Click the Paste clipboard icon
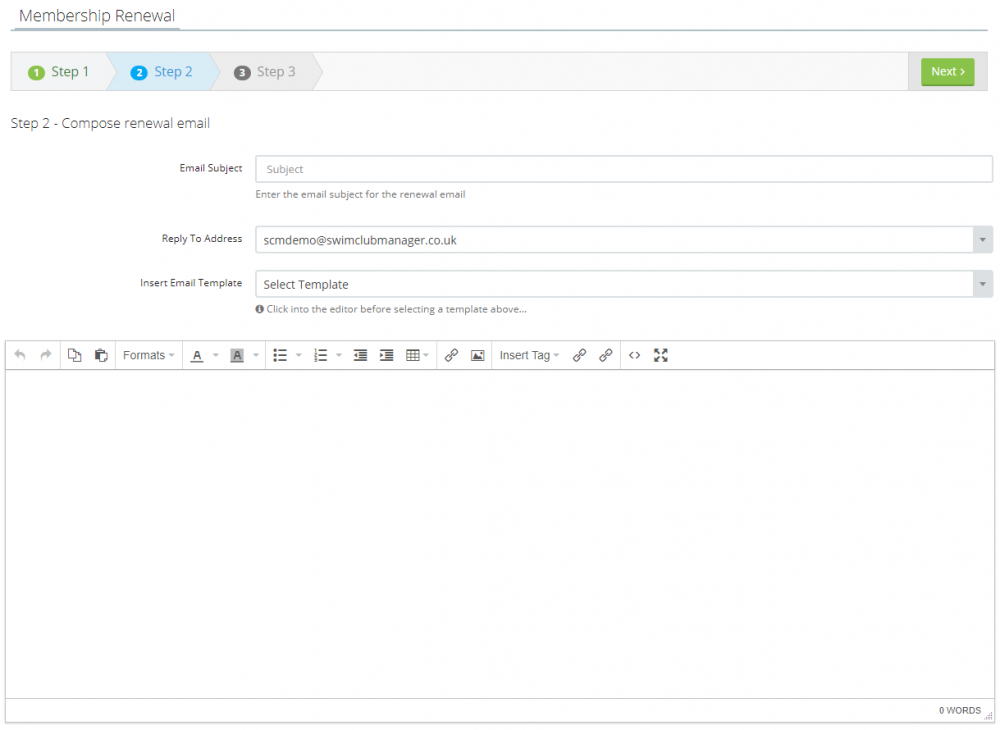Screen dimensions: 1000x730 101,355
